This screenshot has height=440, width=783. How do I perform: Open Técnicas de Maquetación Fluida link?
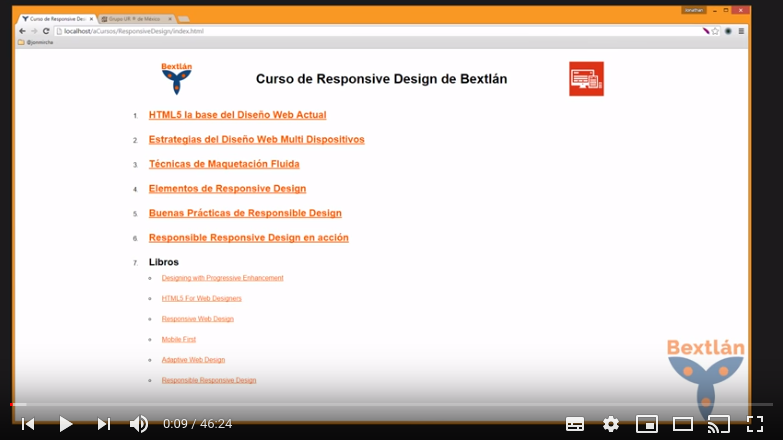[224, 164]
